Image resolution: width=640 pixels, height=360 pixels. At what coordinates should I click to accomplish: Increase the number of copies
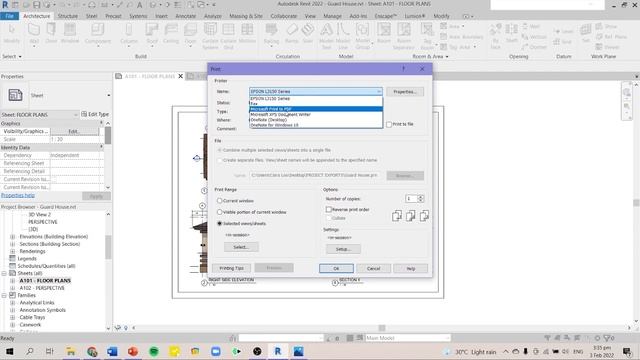pyautogui.click(x=420, y=197)
